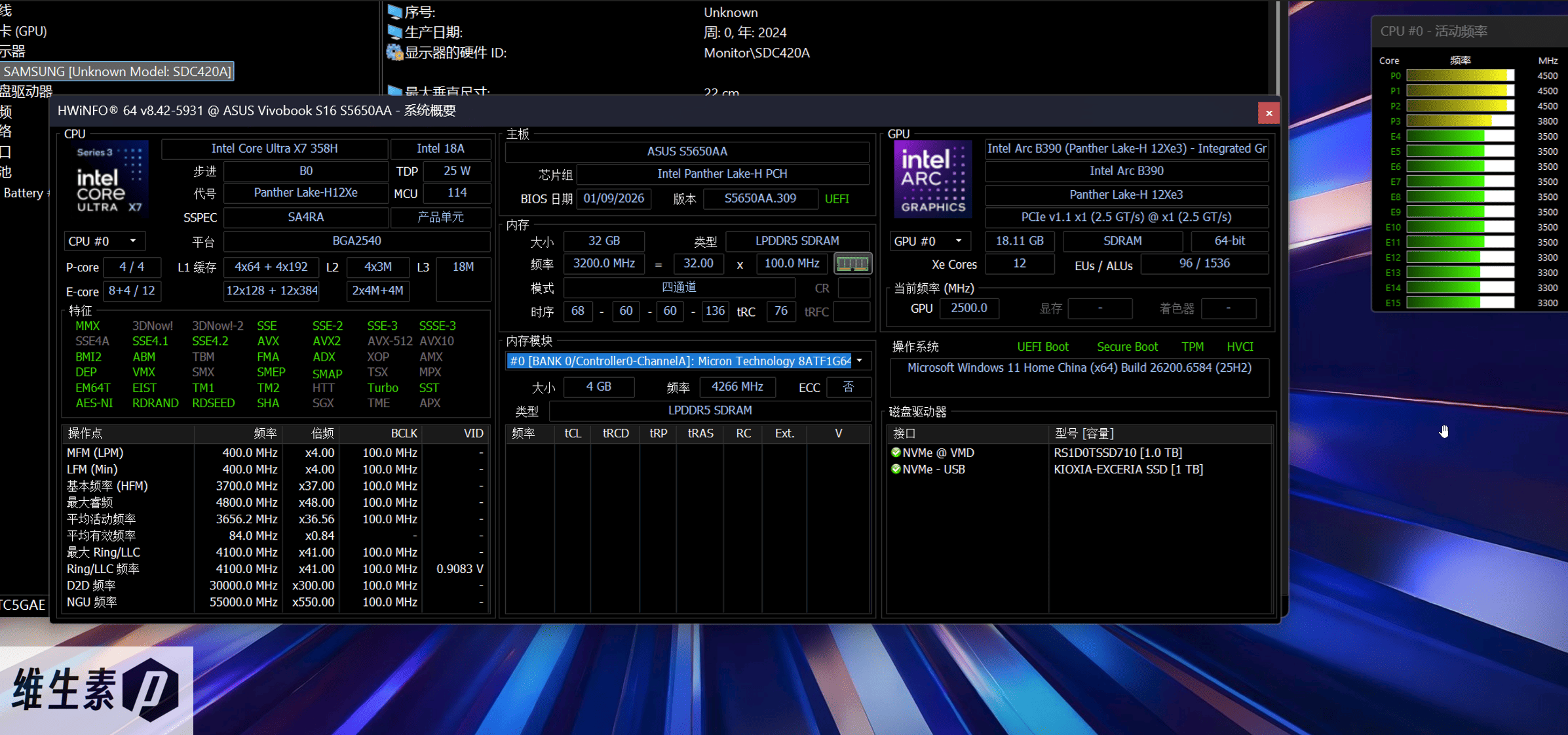Click the P0 core frequency bar
1568x735 pixels.
[x=1460, y=75]
